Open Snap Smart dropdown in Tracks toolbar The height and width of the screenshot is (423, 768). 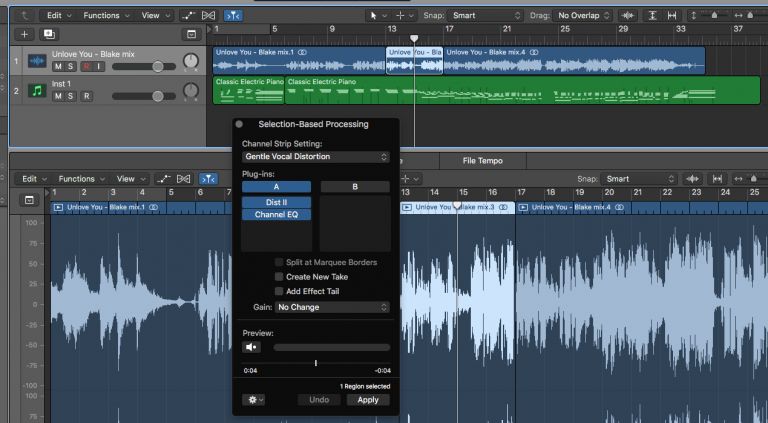pyautogui.click(x=485, y=16)
